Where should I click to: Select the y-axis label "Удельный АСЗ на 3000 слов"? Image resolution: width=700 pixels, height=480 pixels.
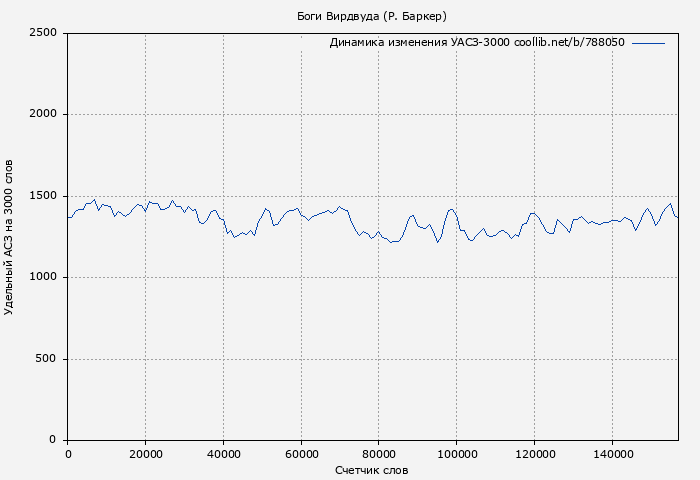tap(10, 236)
